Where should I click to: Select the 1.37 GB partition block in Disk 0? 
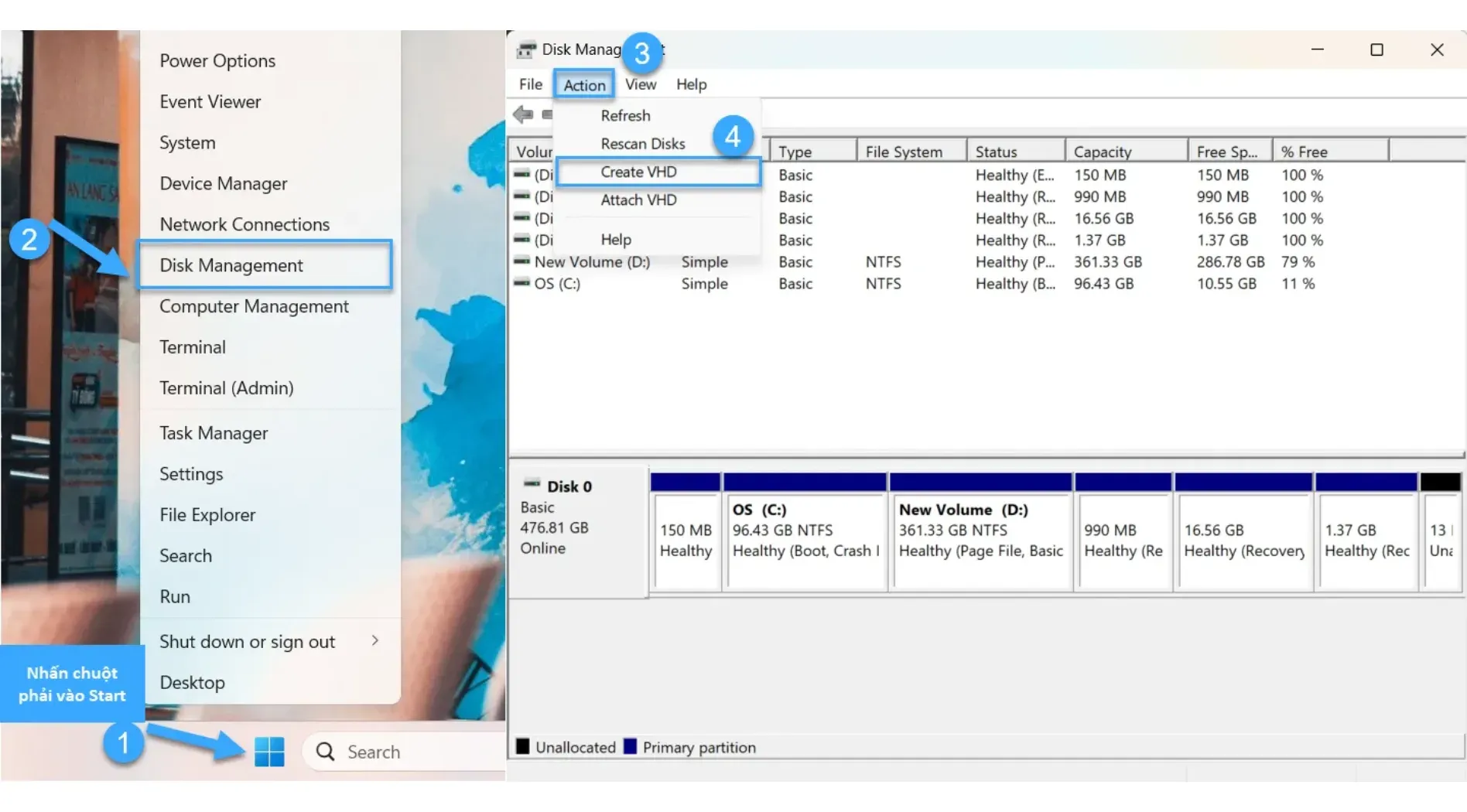[x=1366, y=532]
